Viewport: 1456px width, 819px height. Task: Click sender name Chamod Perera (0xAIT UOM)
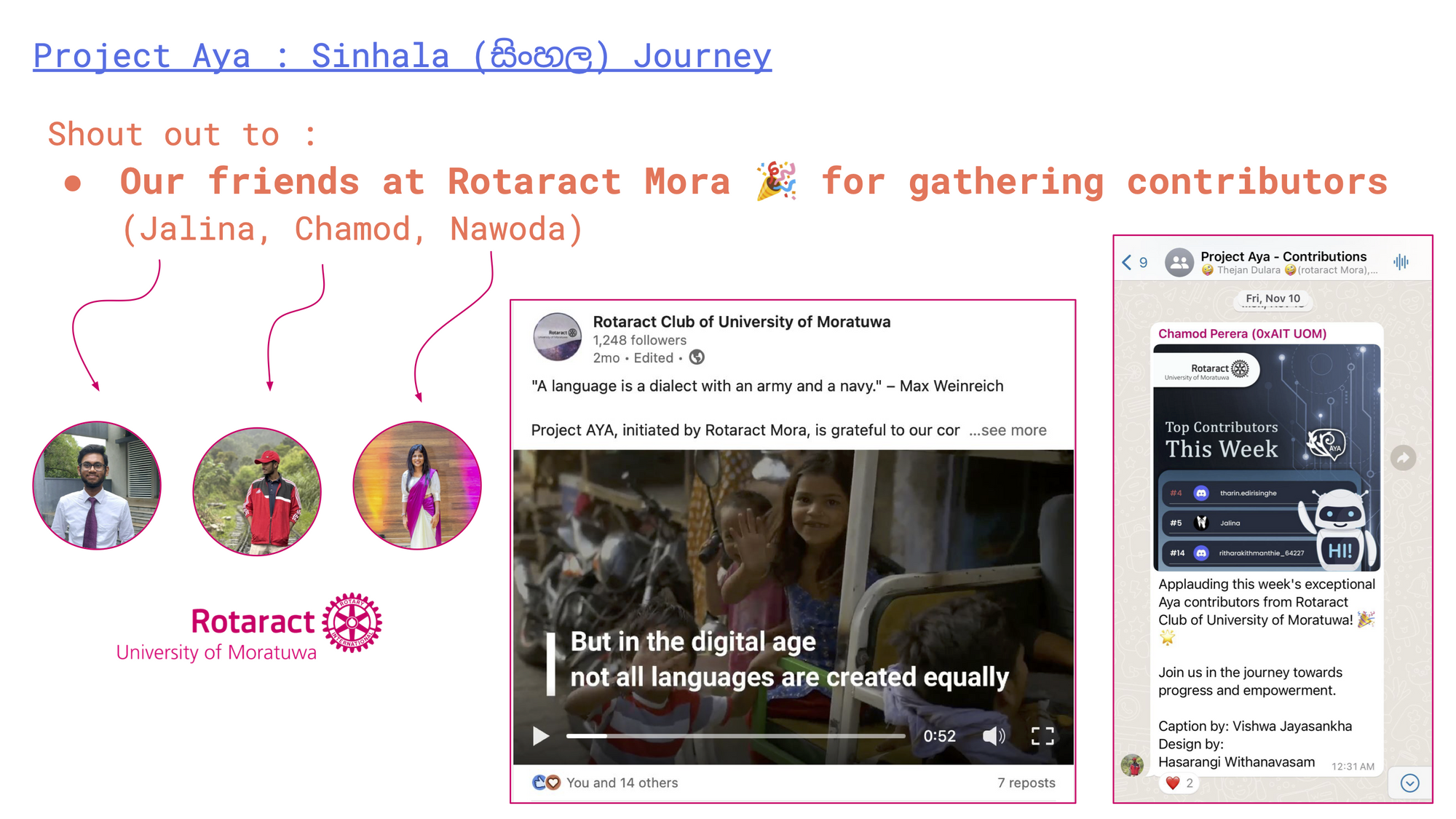1242,333
